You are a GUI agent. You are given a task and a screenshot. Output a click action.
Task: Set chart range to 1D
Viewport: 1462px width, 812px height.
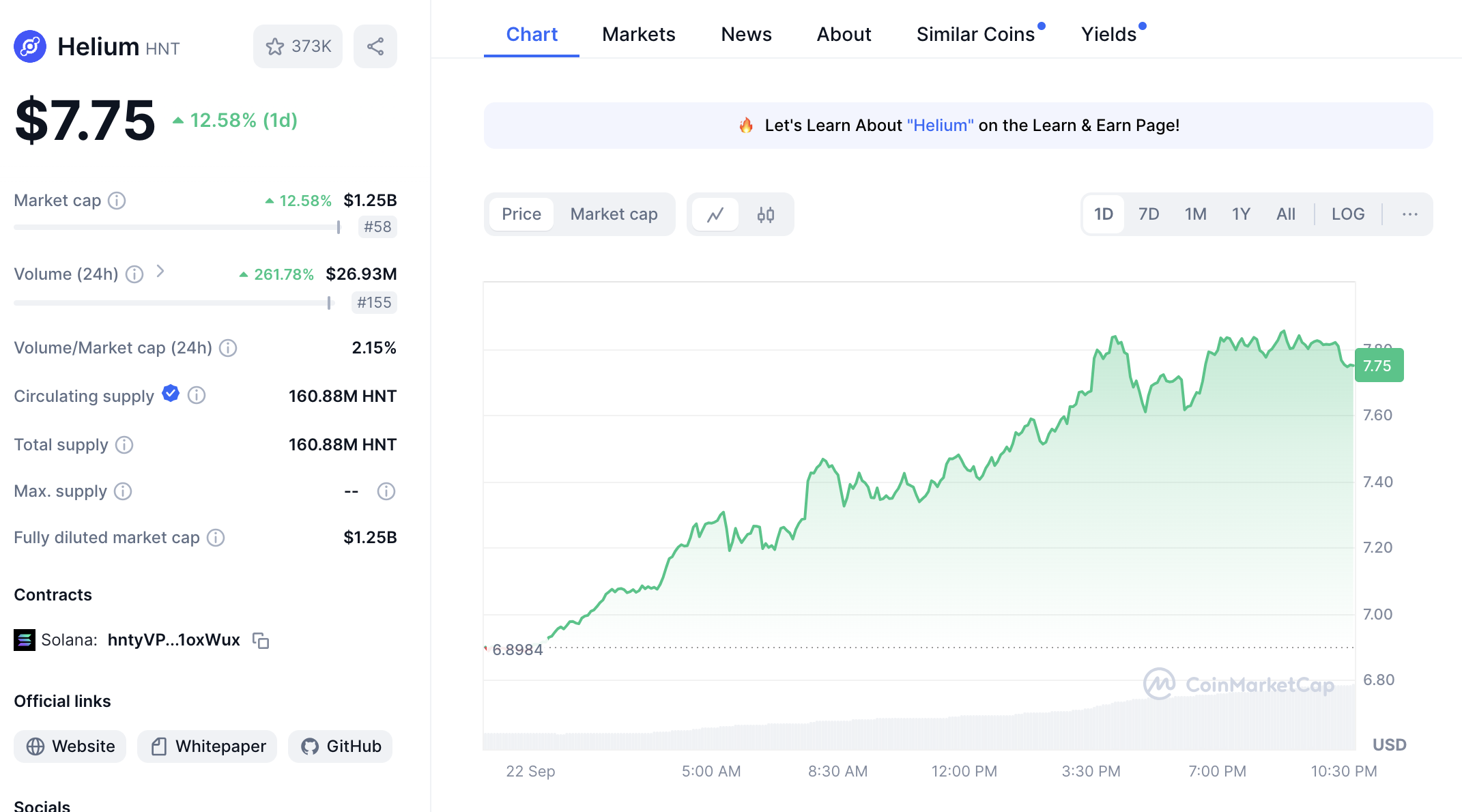pyautogui.click(x=1104, y=214)
